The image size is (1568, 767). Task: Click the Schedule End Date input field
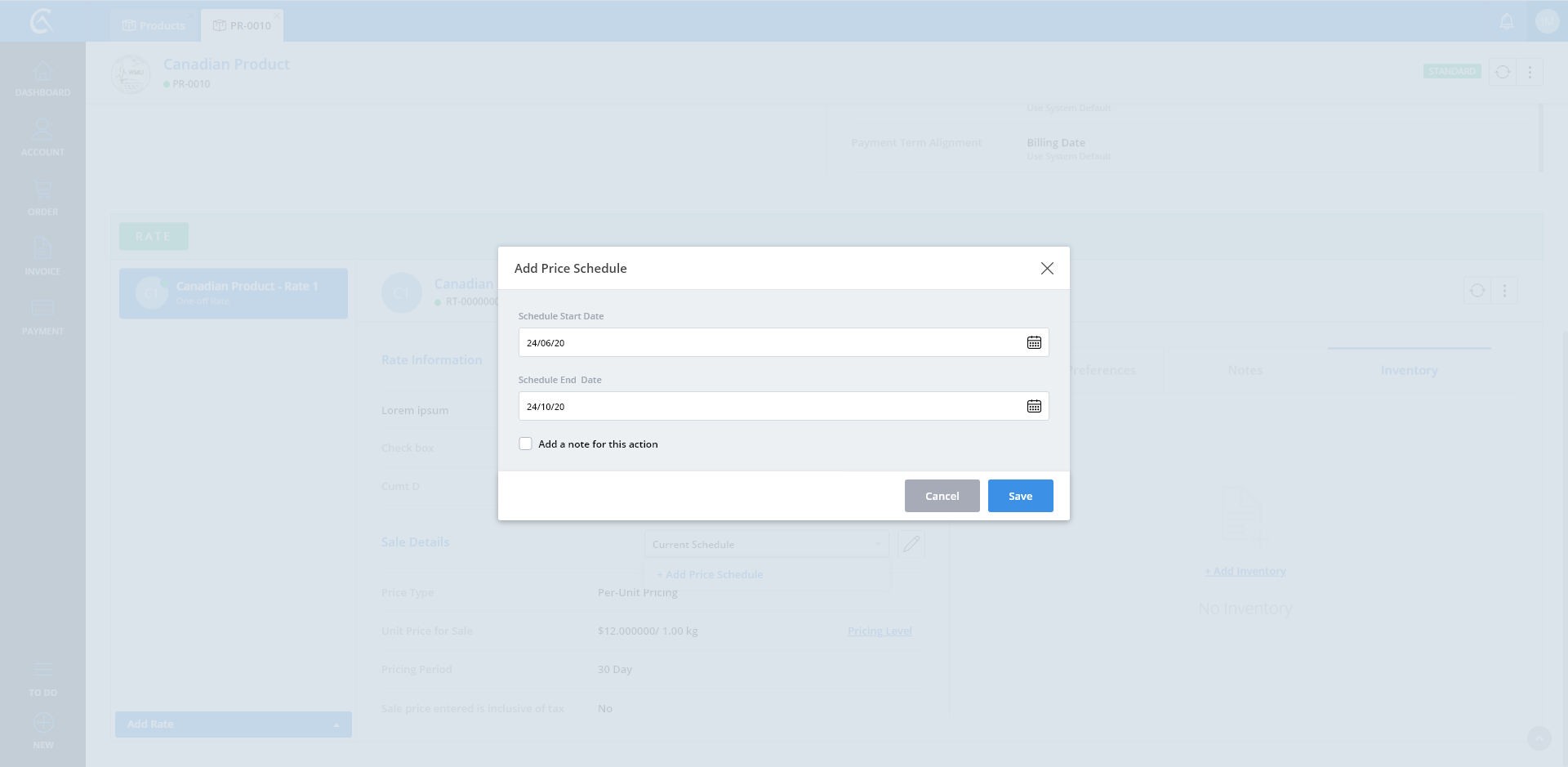(x=768, y=406)
